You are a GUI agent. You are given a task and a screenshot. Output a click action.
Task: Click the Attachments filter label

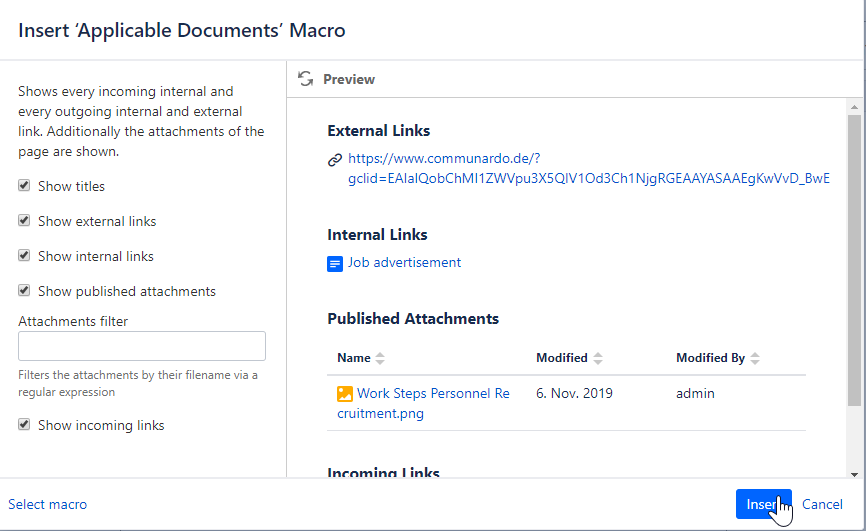click(73, 322)
